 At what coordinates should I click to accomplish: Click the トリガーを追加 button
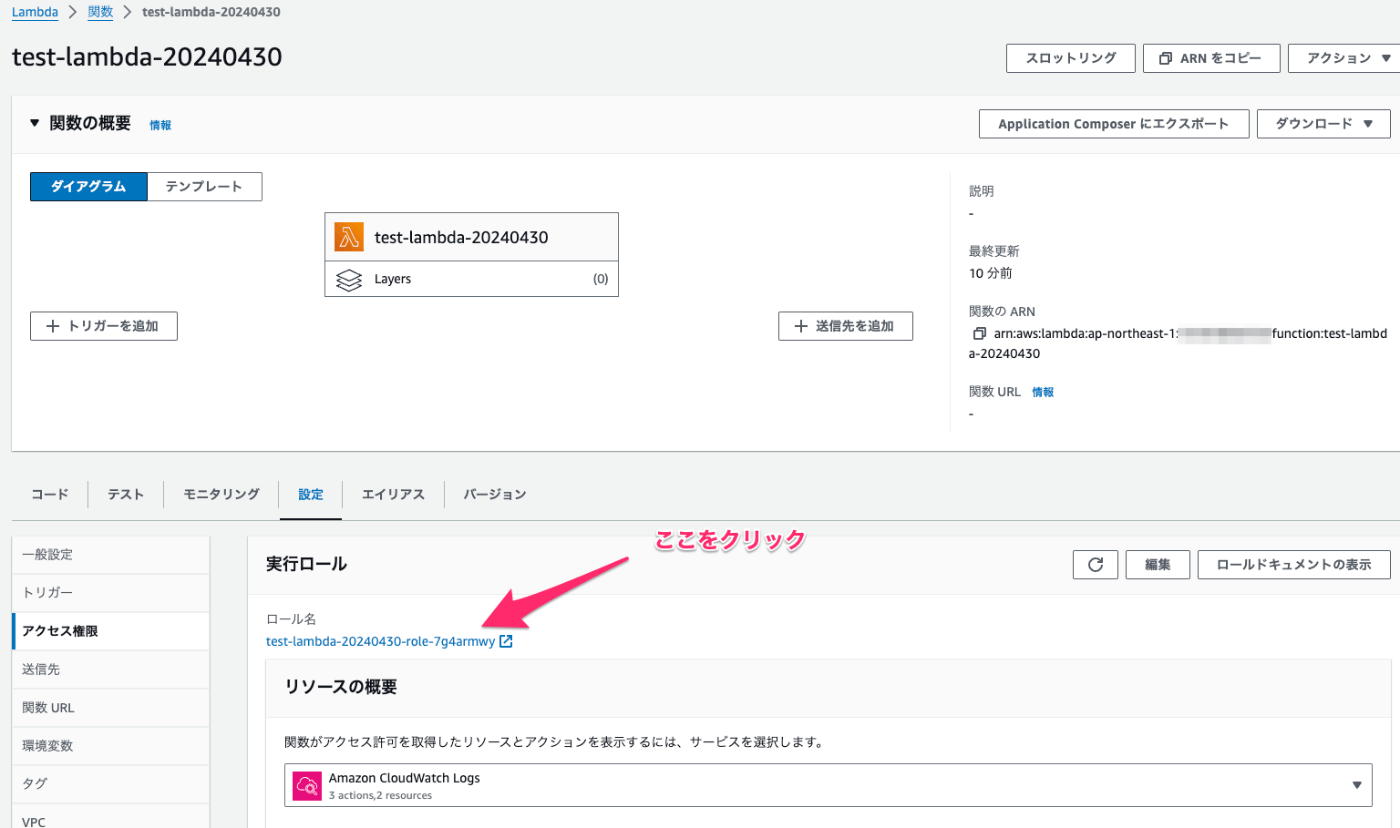point(104,326)
